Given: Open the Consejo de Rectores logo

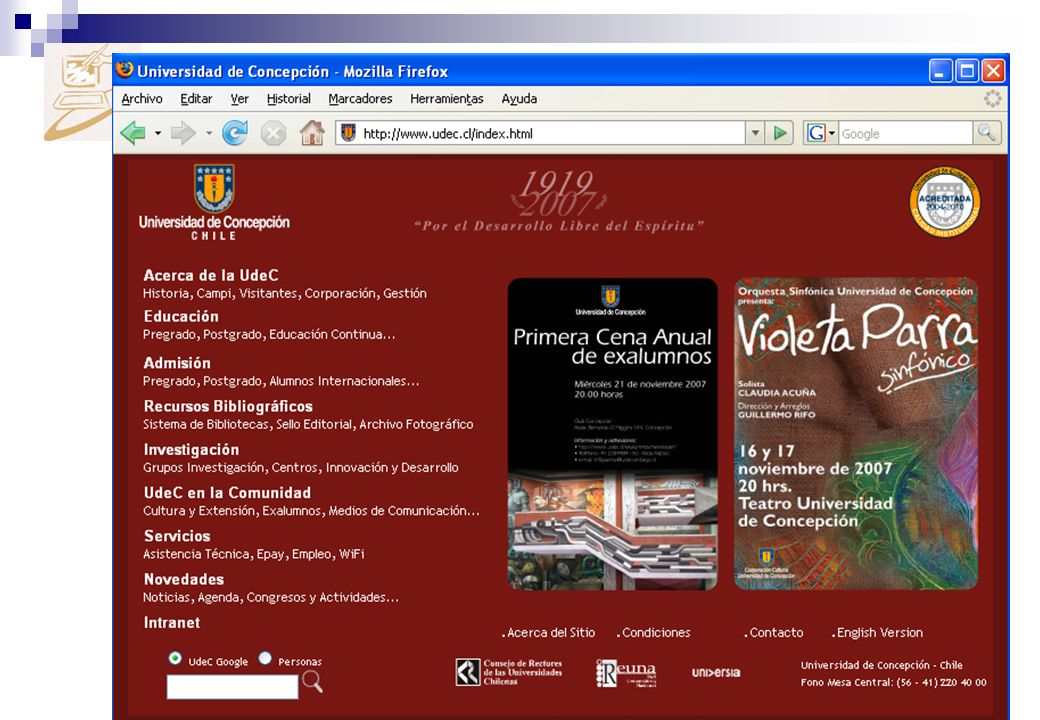Looking at the screenshot, I should pyautogui.click(x=509, y=672).
